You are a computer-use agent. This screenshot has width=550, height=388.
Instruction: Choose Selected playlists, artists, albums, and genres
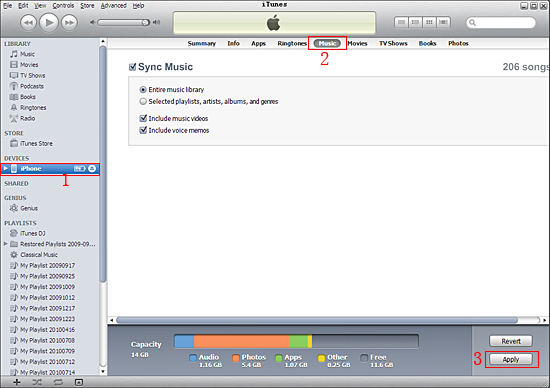[x=143, y=101]
